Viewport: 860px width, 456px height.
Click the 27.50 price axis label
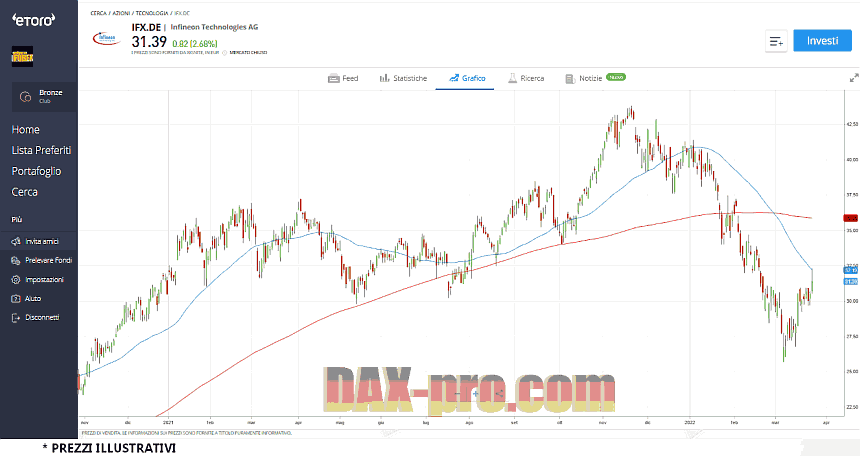coord(852,336)
